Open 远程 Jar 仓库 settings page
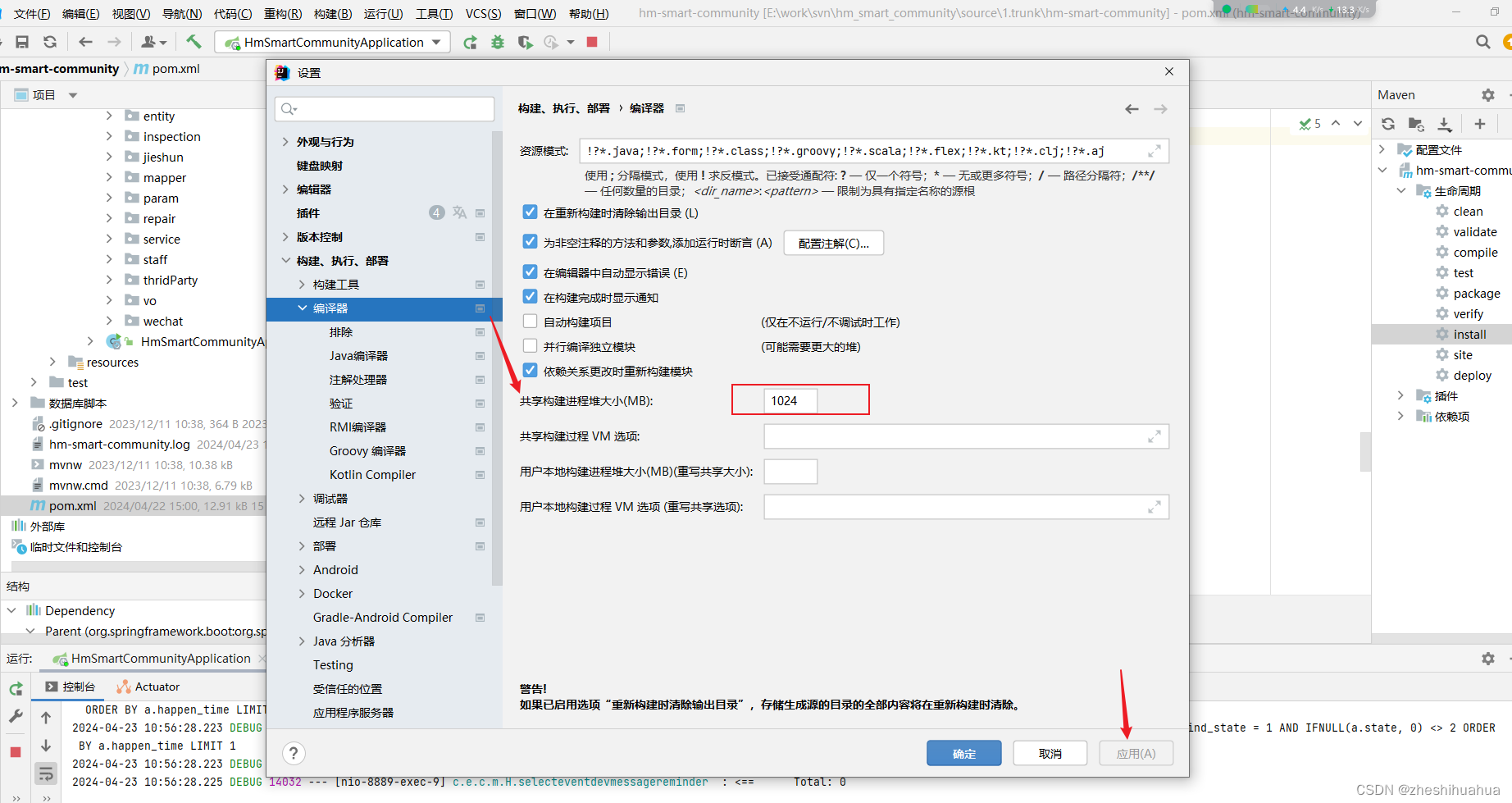Screen dimensions: 1512x803 [347, 522]
